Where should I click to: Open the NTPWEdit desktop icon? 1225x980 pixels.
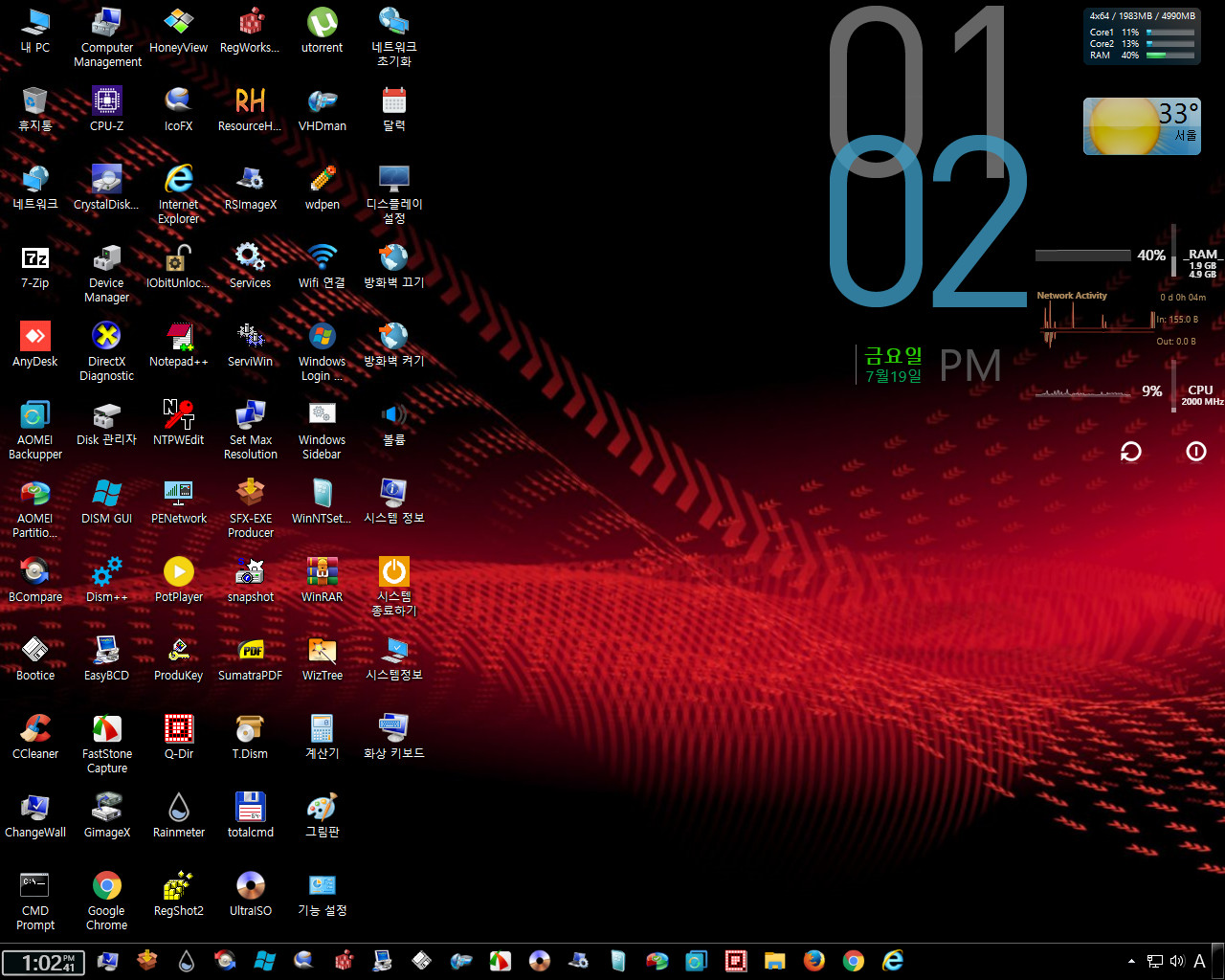tap(178, 423)
